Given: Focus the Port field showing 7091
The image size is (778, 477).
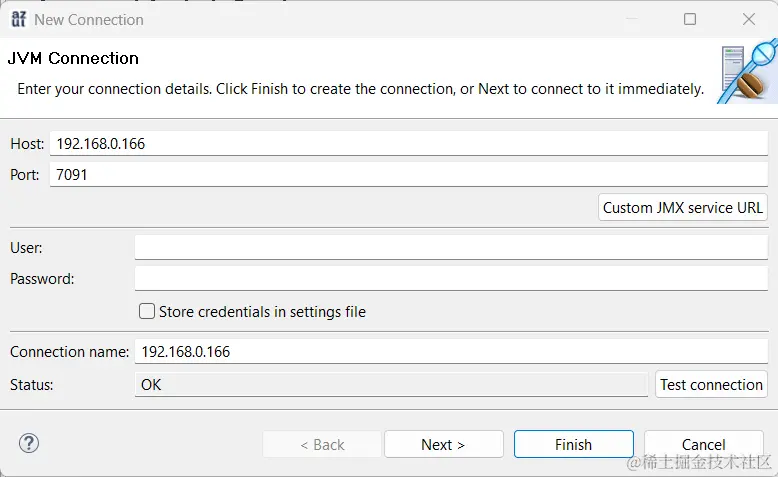Looking at the screenshot, I should point(408,175).
